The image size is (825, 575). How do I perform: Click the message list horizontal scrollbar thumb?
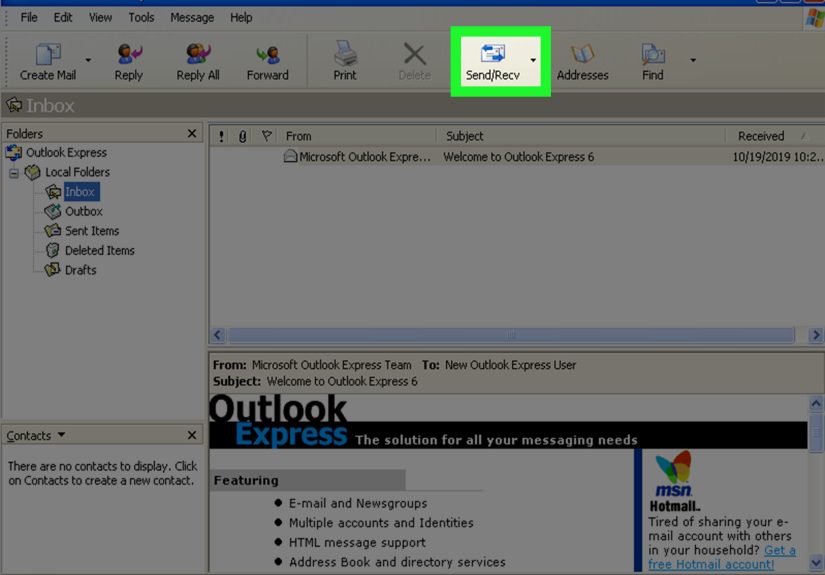(511, 335)
